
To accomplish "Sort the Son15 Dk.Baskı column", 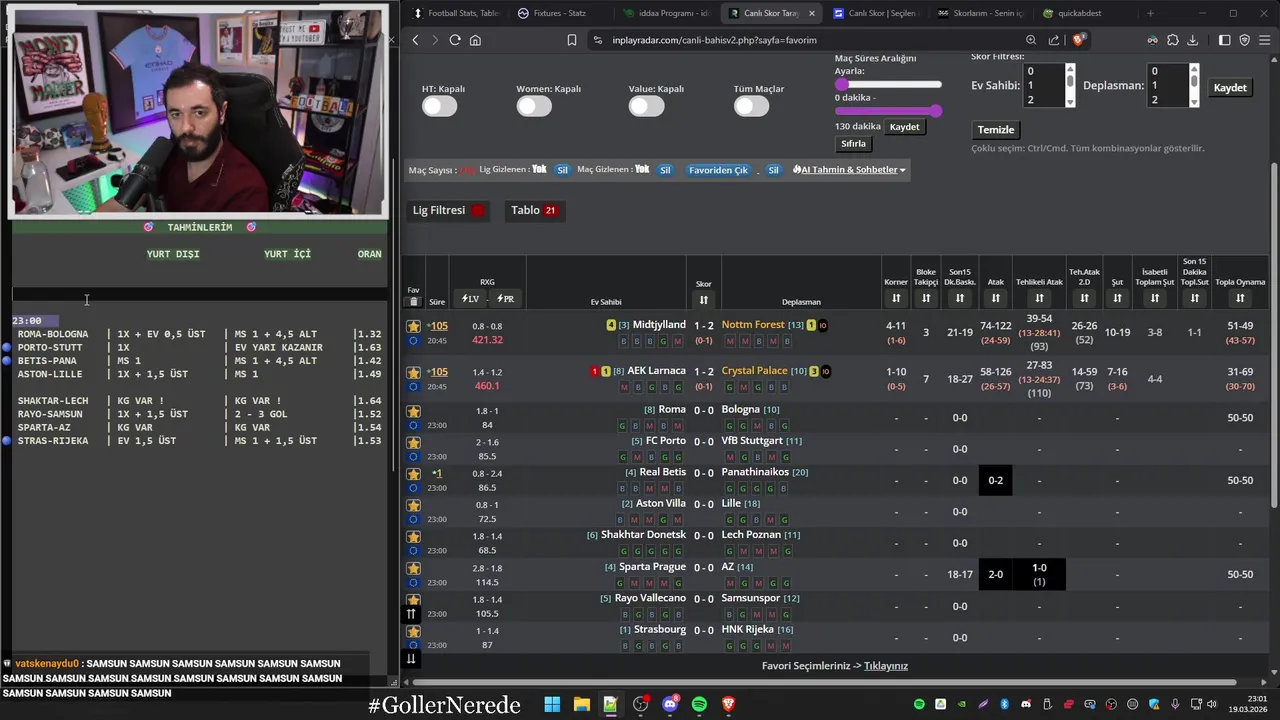I will [x=960, y=299].
